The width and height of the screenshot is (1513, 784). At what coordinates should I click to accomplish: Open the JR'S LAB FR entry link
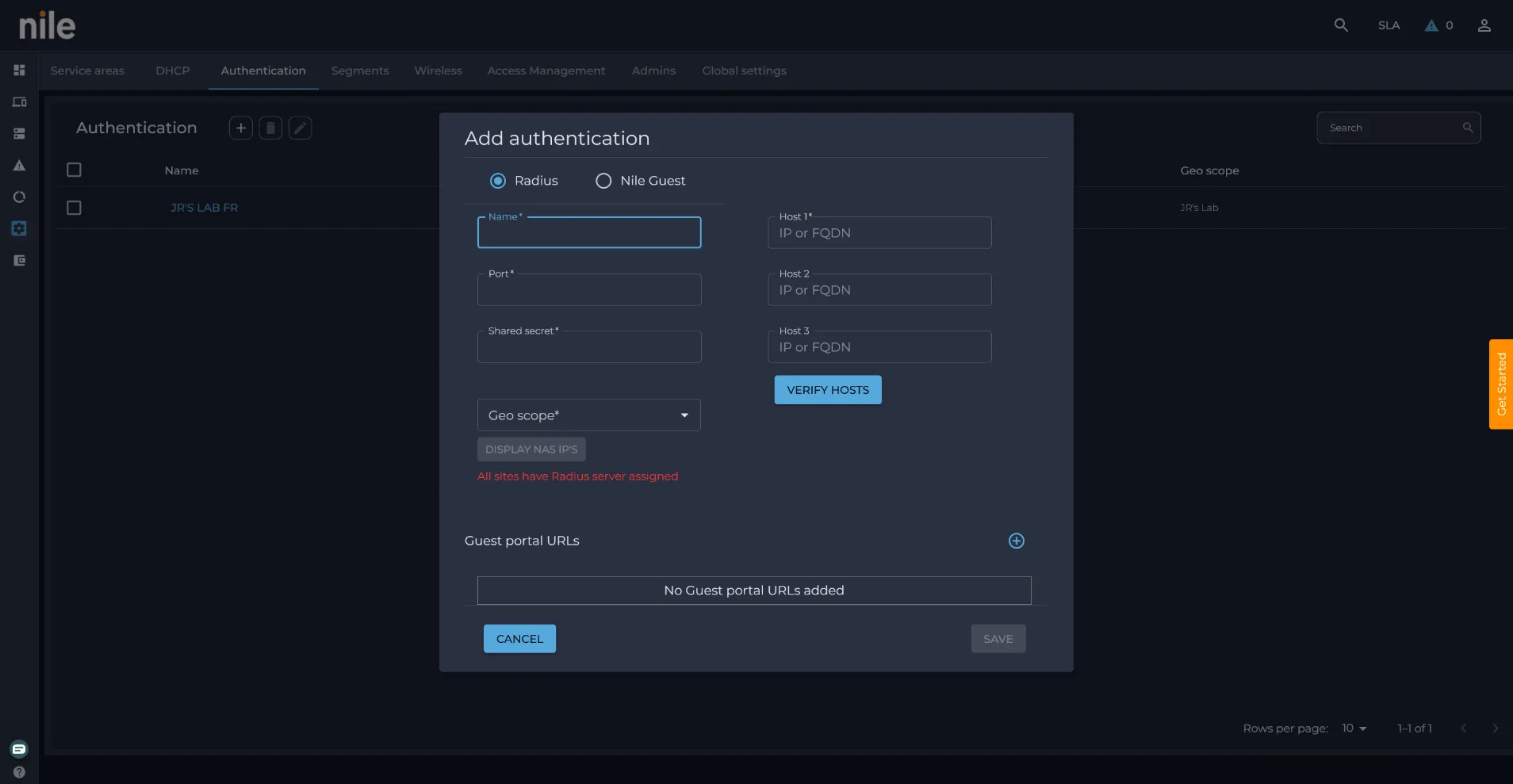pyautogui.click(x=204, y=208)
